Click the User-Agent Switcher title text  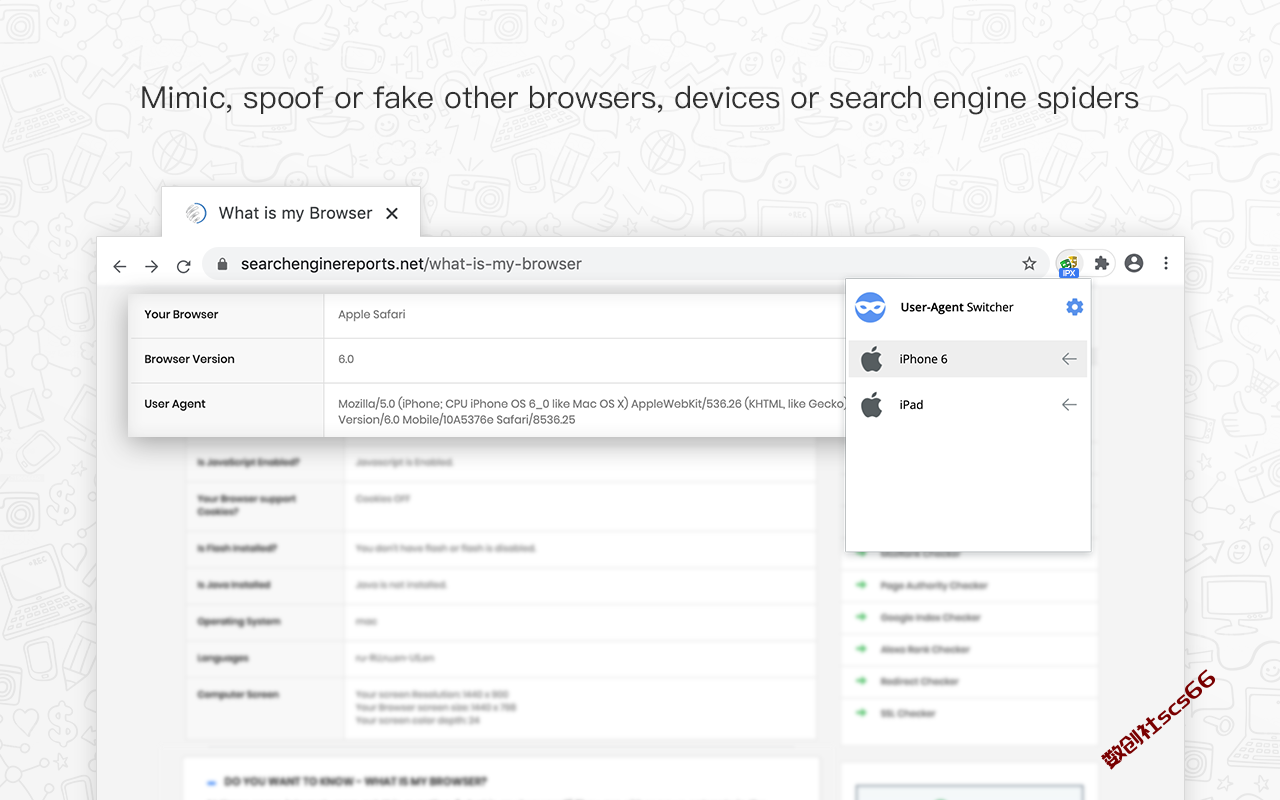click(x=957, y=307)
